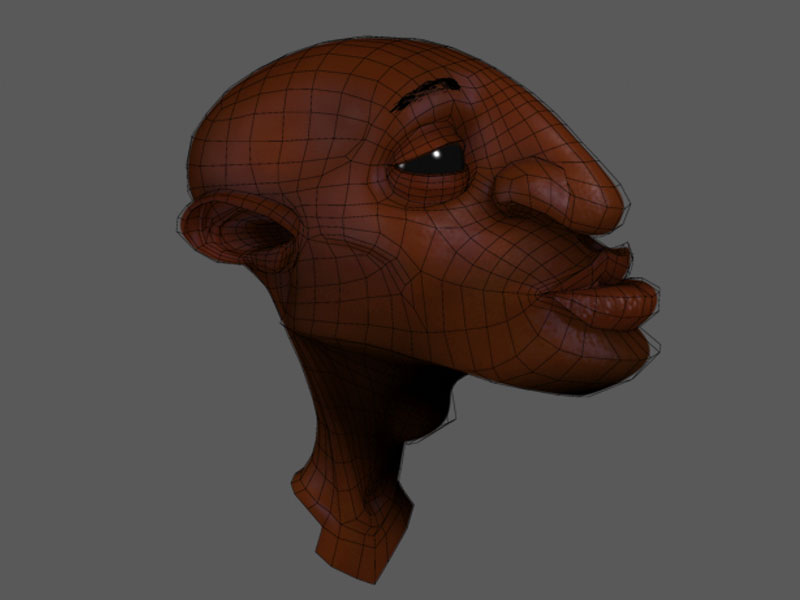
Task: Select the inner ear cavity
Action: 262,236
